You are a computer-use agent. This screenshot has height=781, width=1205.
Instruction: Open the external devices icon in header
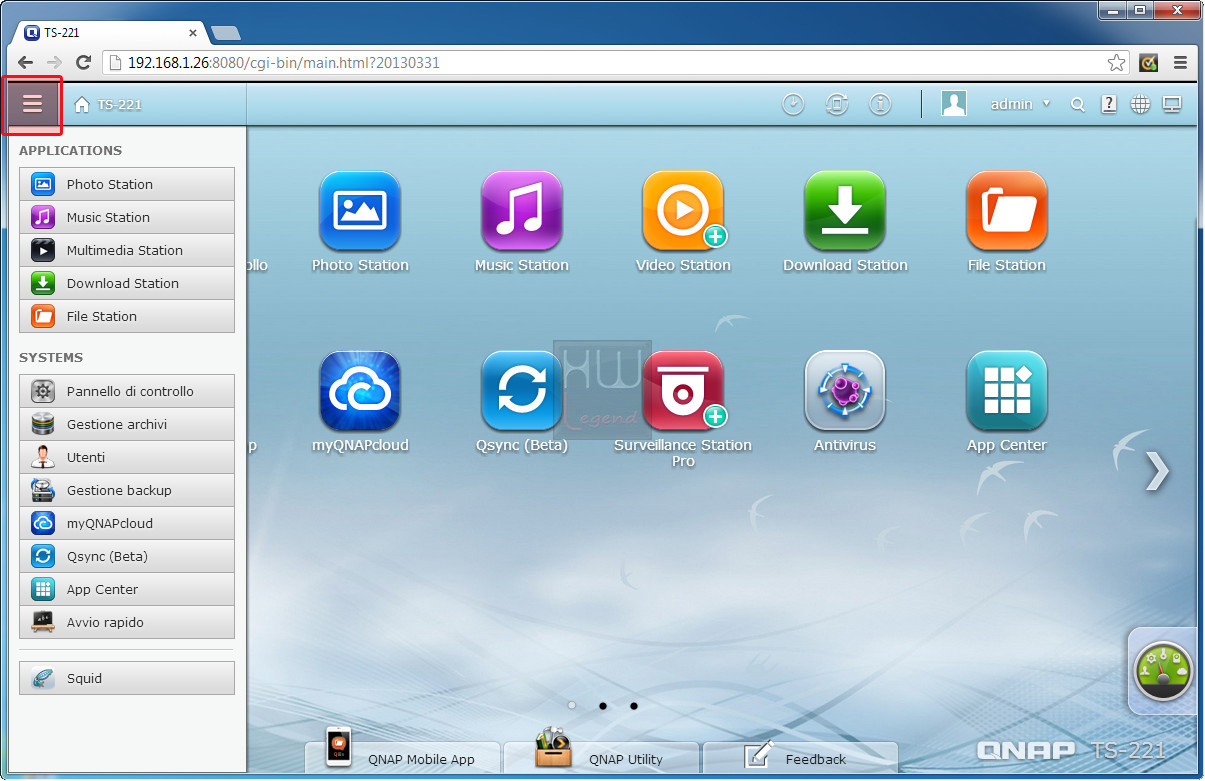tap(837, 104)
